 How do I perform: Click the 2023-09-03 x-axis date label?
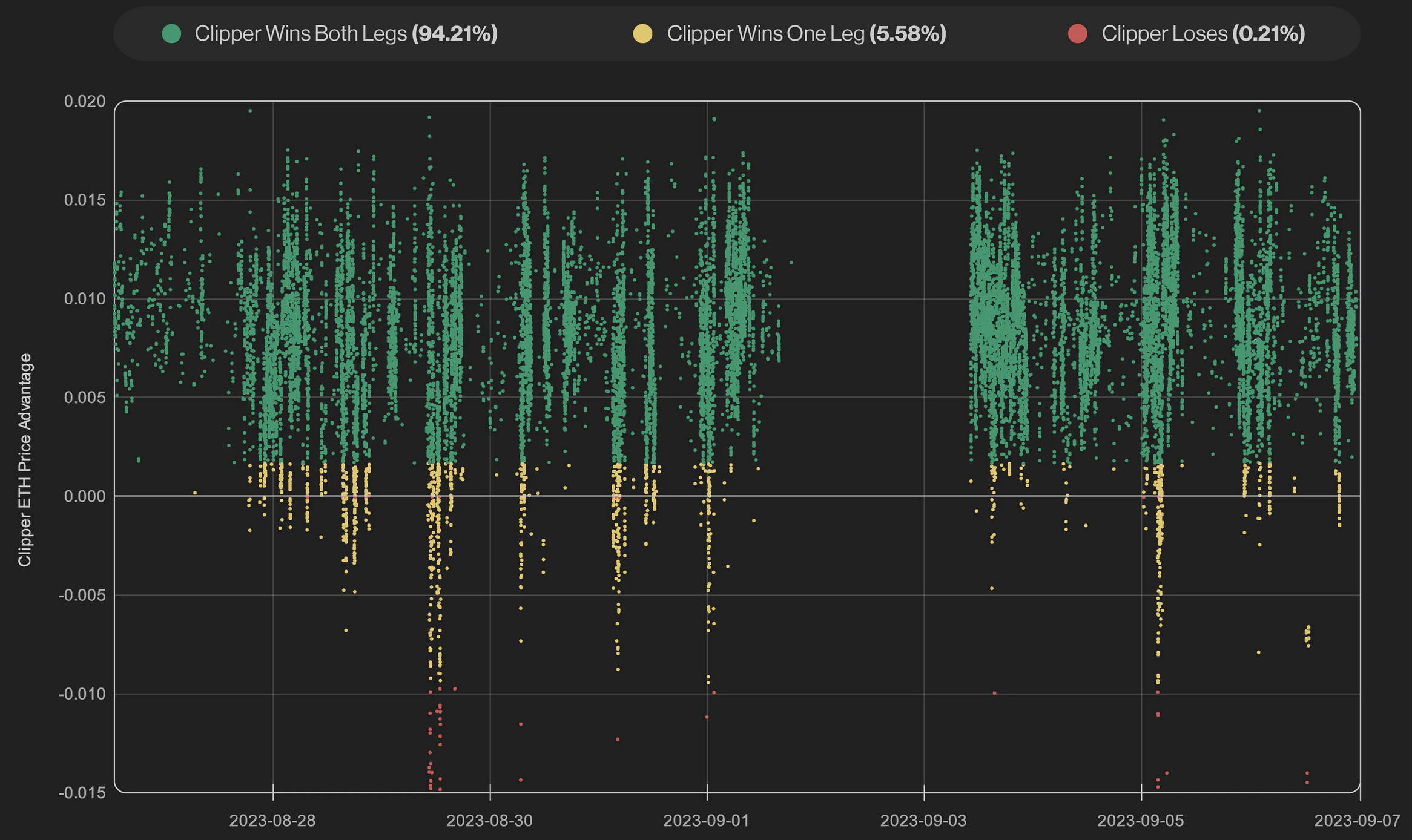pos(923,821)
